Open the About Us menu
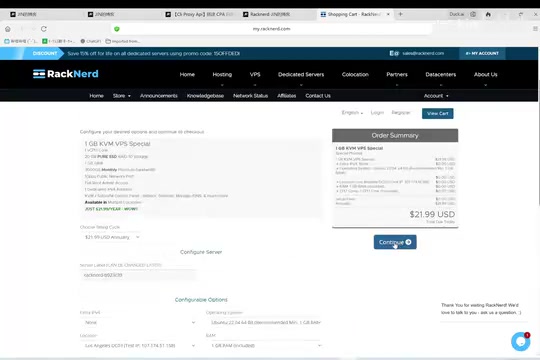The height and width of the screenshot is (360, 540). pyautogui.click(x=486, y=74)
